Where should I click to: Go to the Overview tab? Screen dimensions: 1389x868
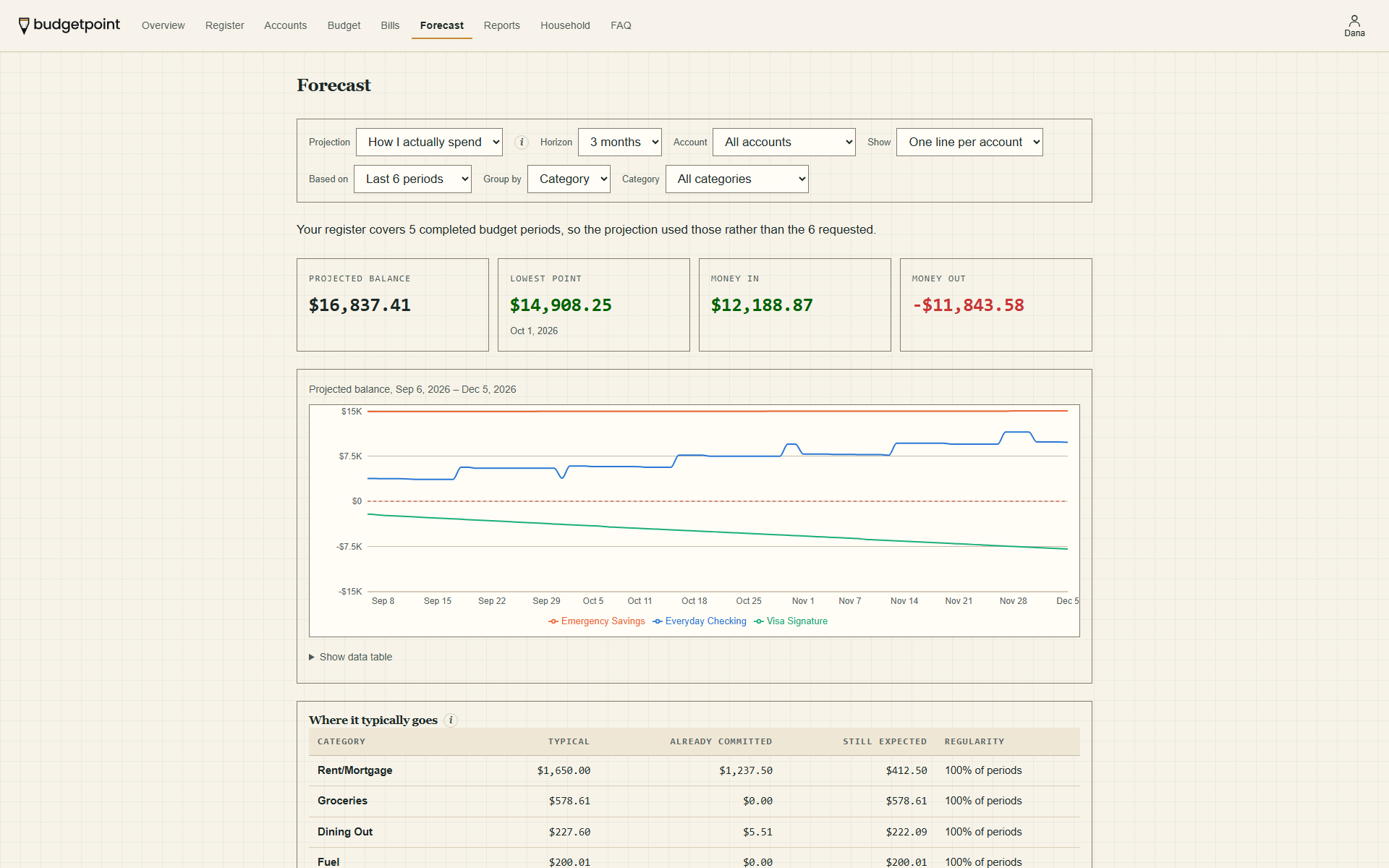[x=163, y=25]
